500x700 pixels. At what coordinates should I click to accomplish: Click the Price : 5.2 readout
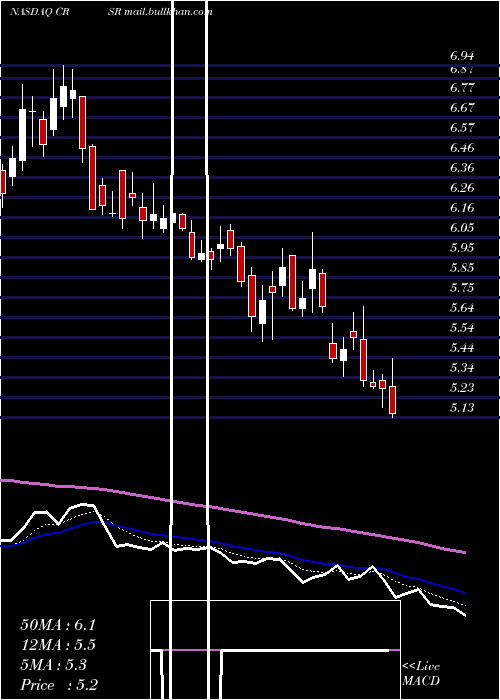pyautogui.click(x=59, y=685)
